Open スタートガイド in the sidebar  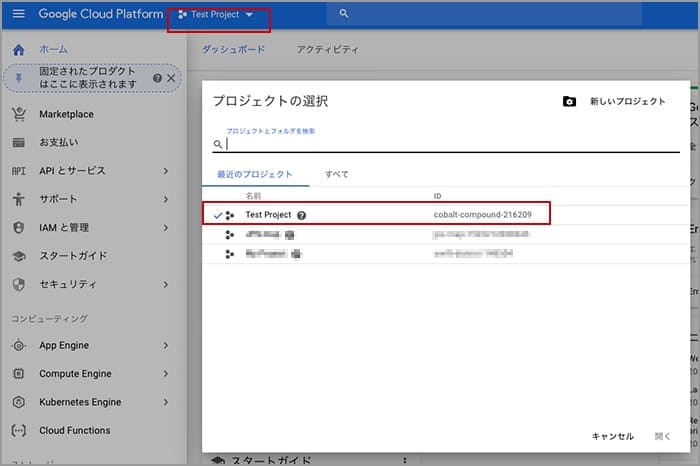73,256
